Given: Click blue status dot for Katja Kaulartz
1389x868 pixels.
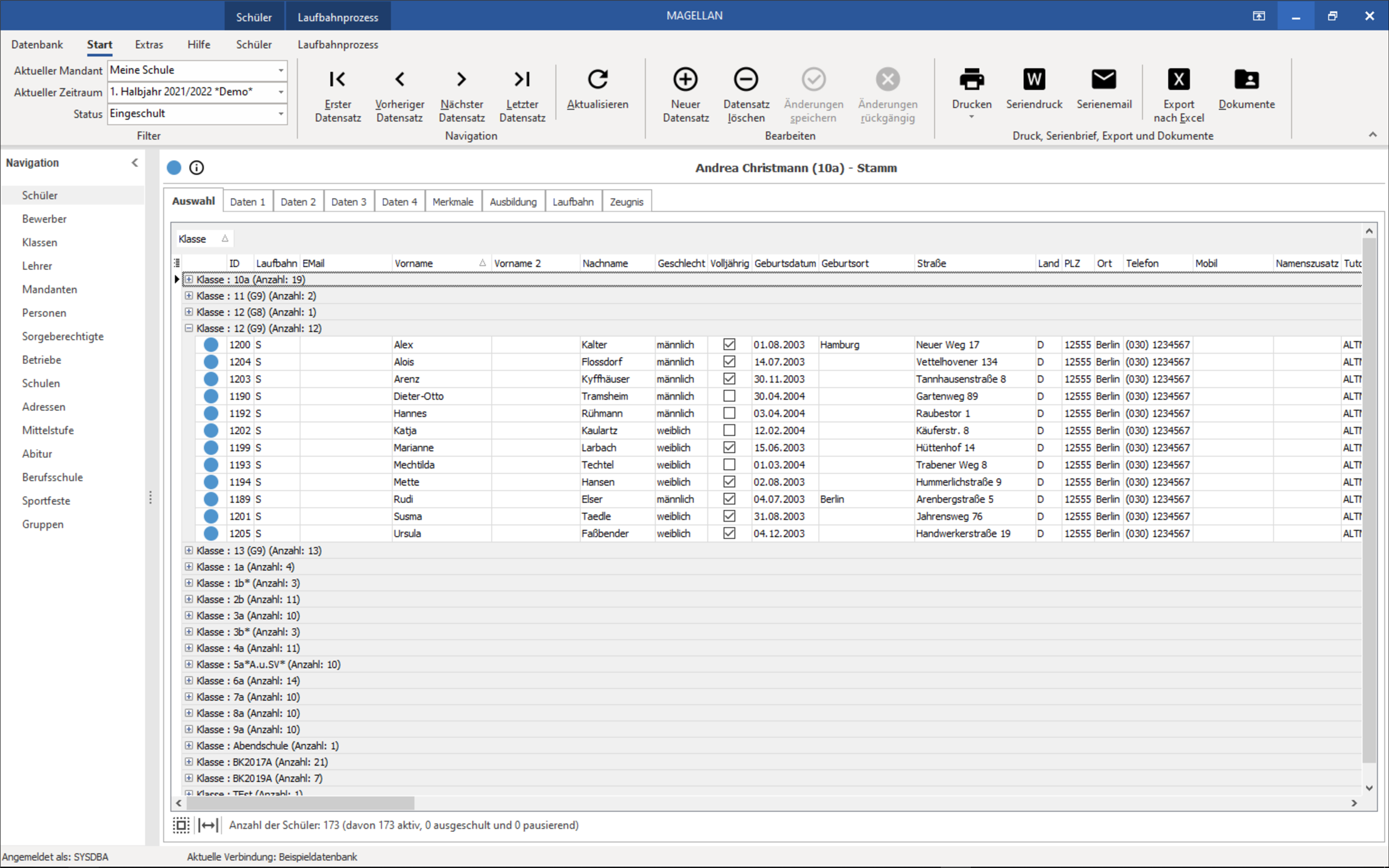Looking at the screenshot, I should click(211, 430).
